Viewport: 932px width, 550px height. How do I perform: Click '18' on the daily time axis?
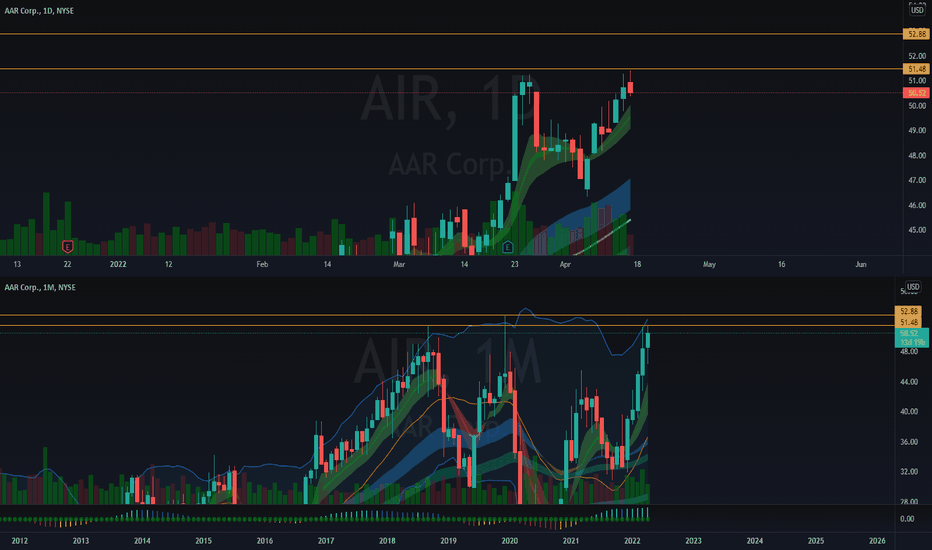(637, 264)
